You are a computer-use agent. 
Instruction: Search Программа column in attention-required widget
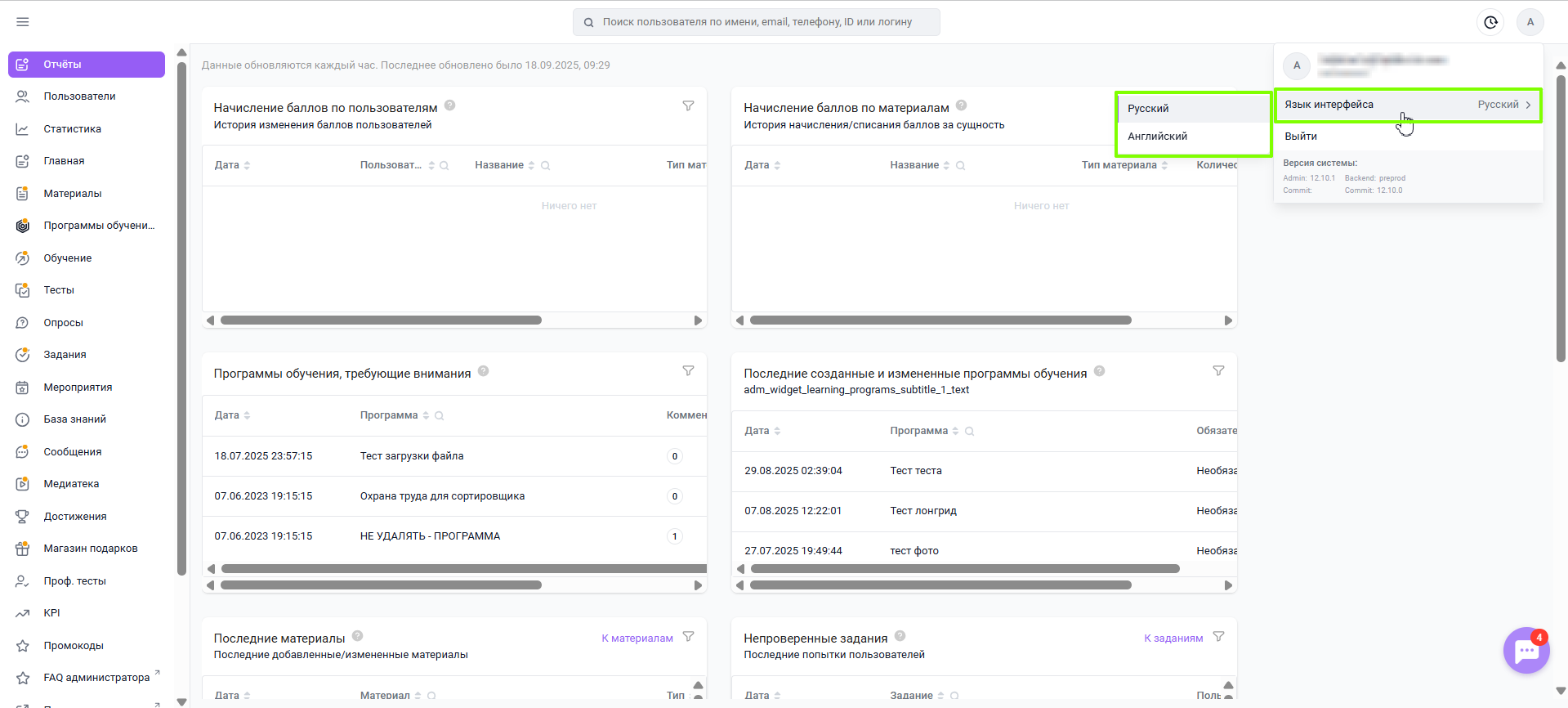point(439,415)
